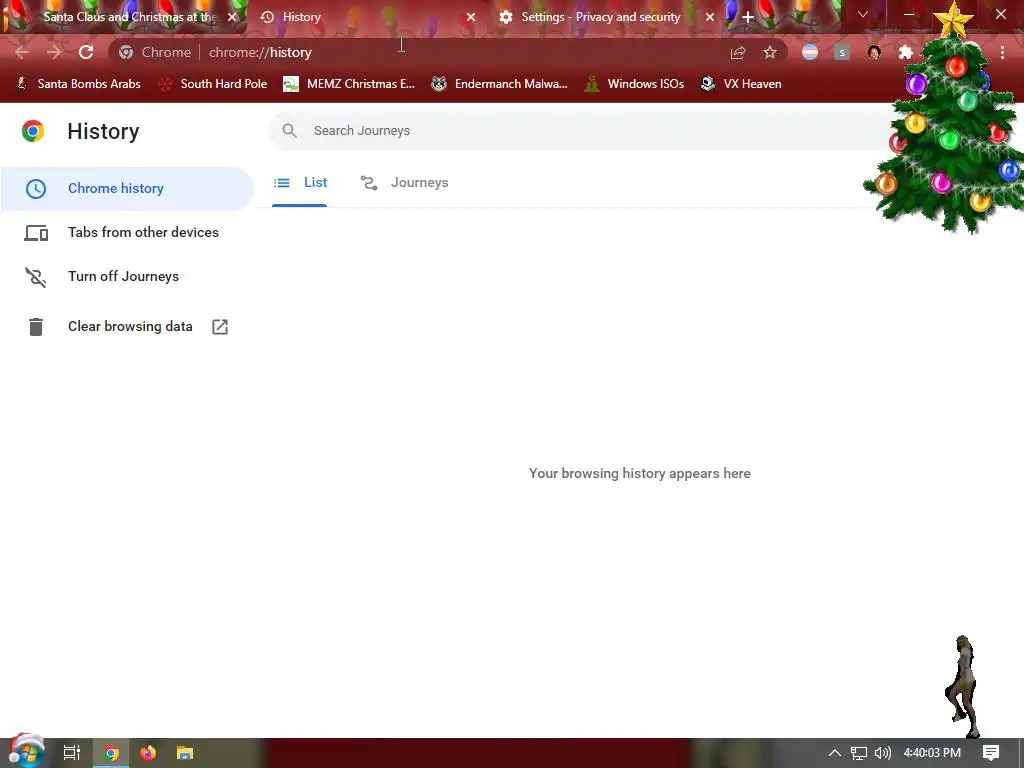Click the profile avatar icon
The width and height of the screenshot is (1024, 768).
click(x=874, y=52)
